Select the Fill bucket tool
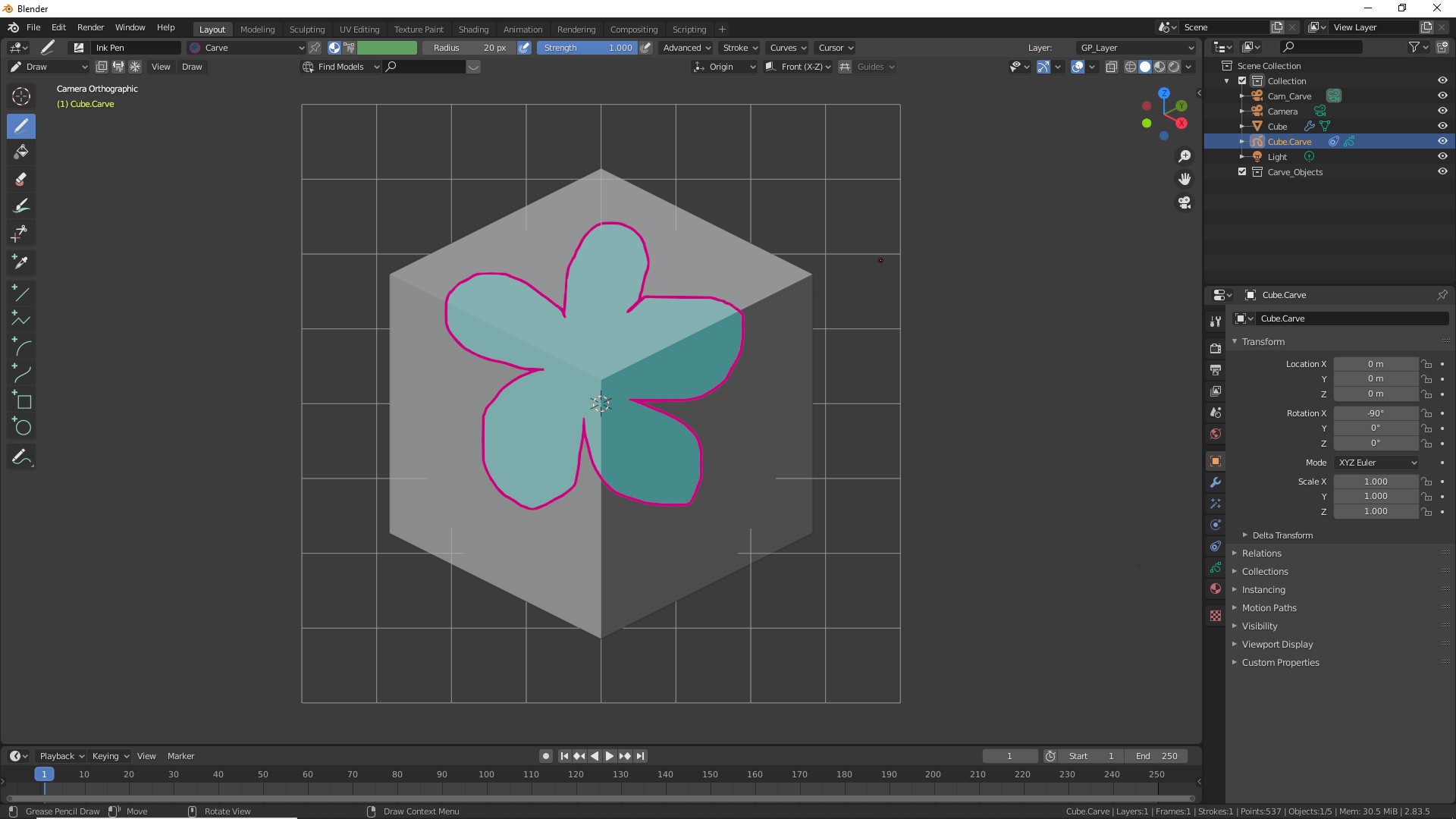 point(21,152)
